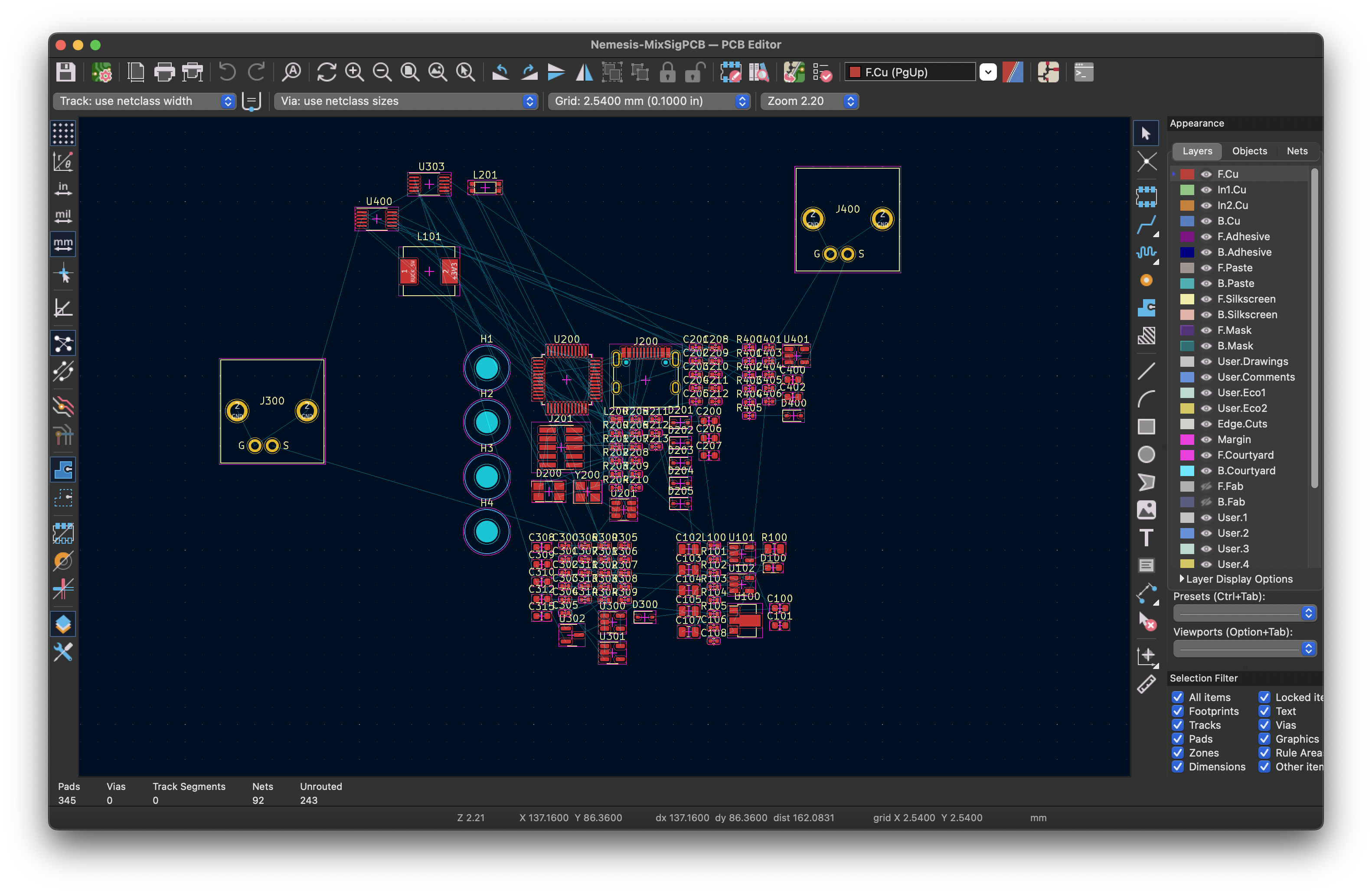Select the Measure tool ruler icon
The image size is (1372, 894).
(1146, 684)
